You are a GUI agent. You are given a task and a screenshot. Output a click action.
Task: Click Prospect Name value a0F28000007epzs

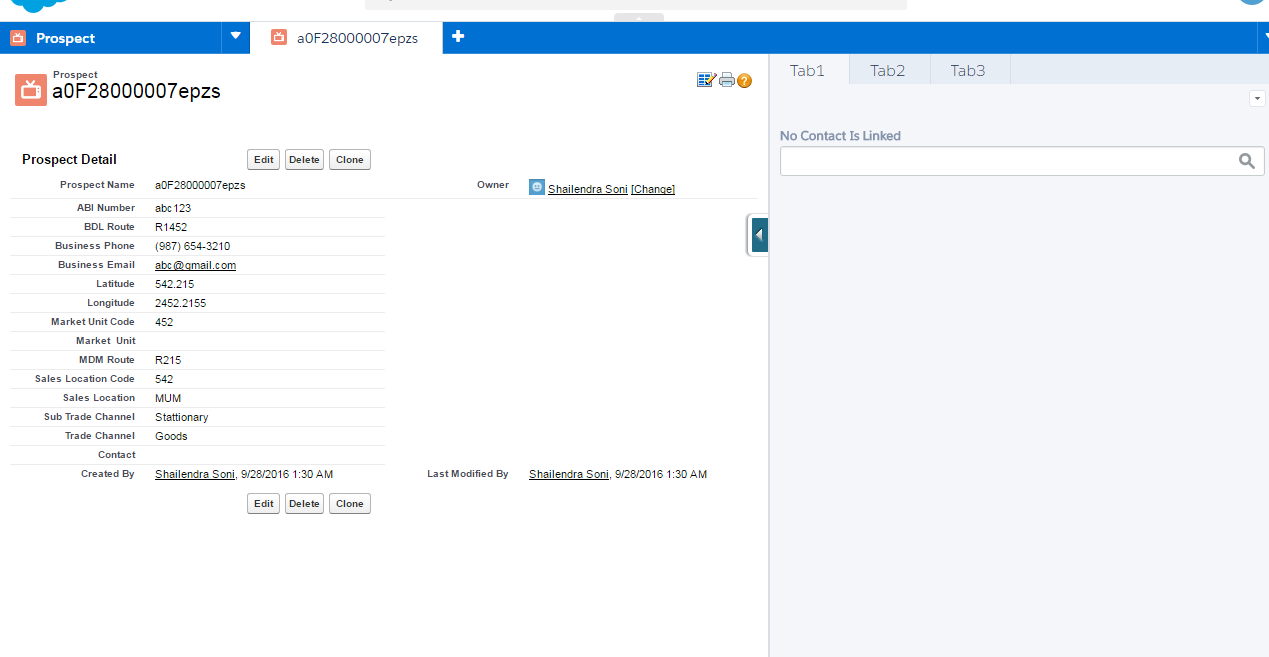click(x=200, y=185)
